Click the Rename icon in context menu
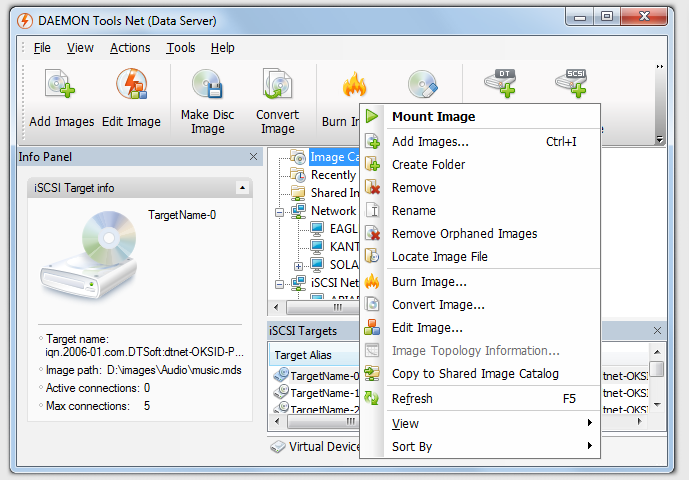Viewport: 689px width, 480px height. coord(372,210)
